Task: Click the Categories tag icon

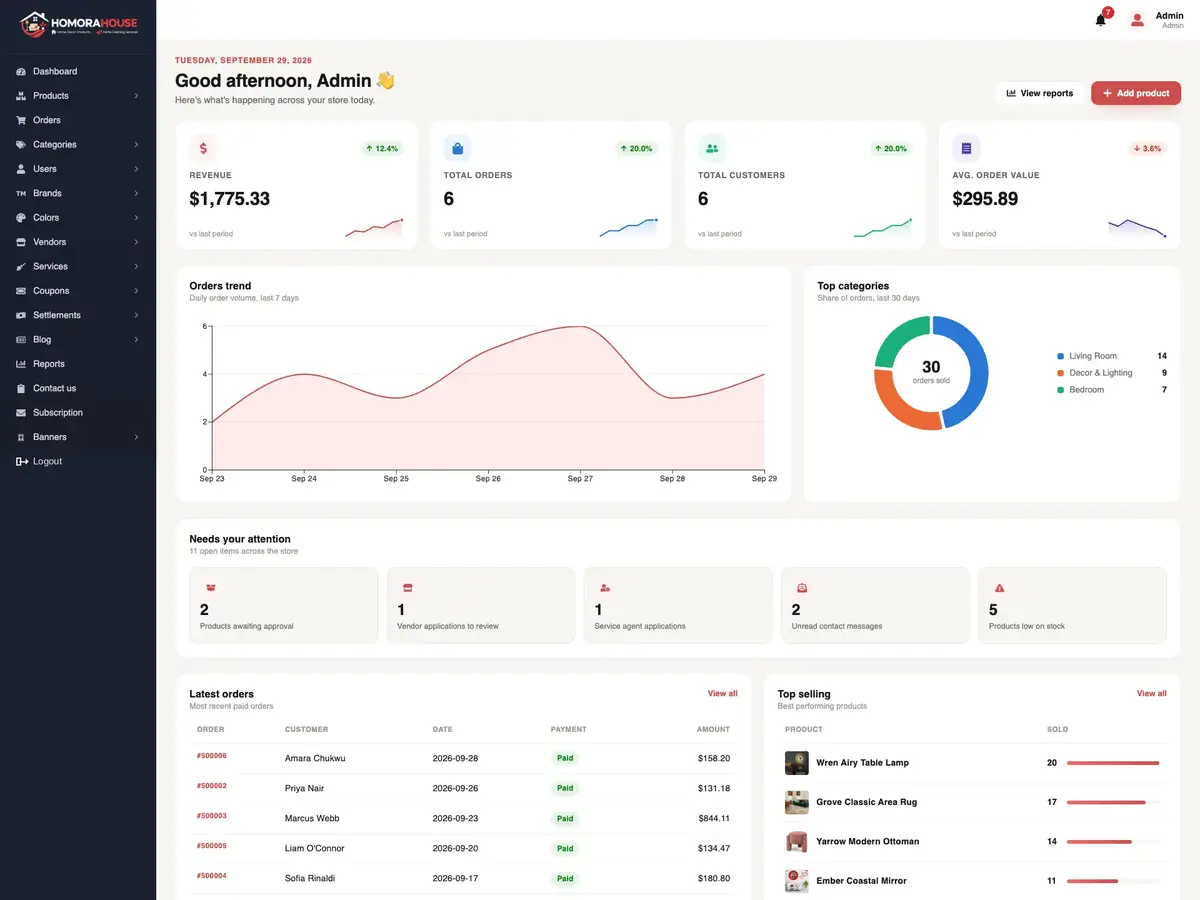Action: click(22, 145)
